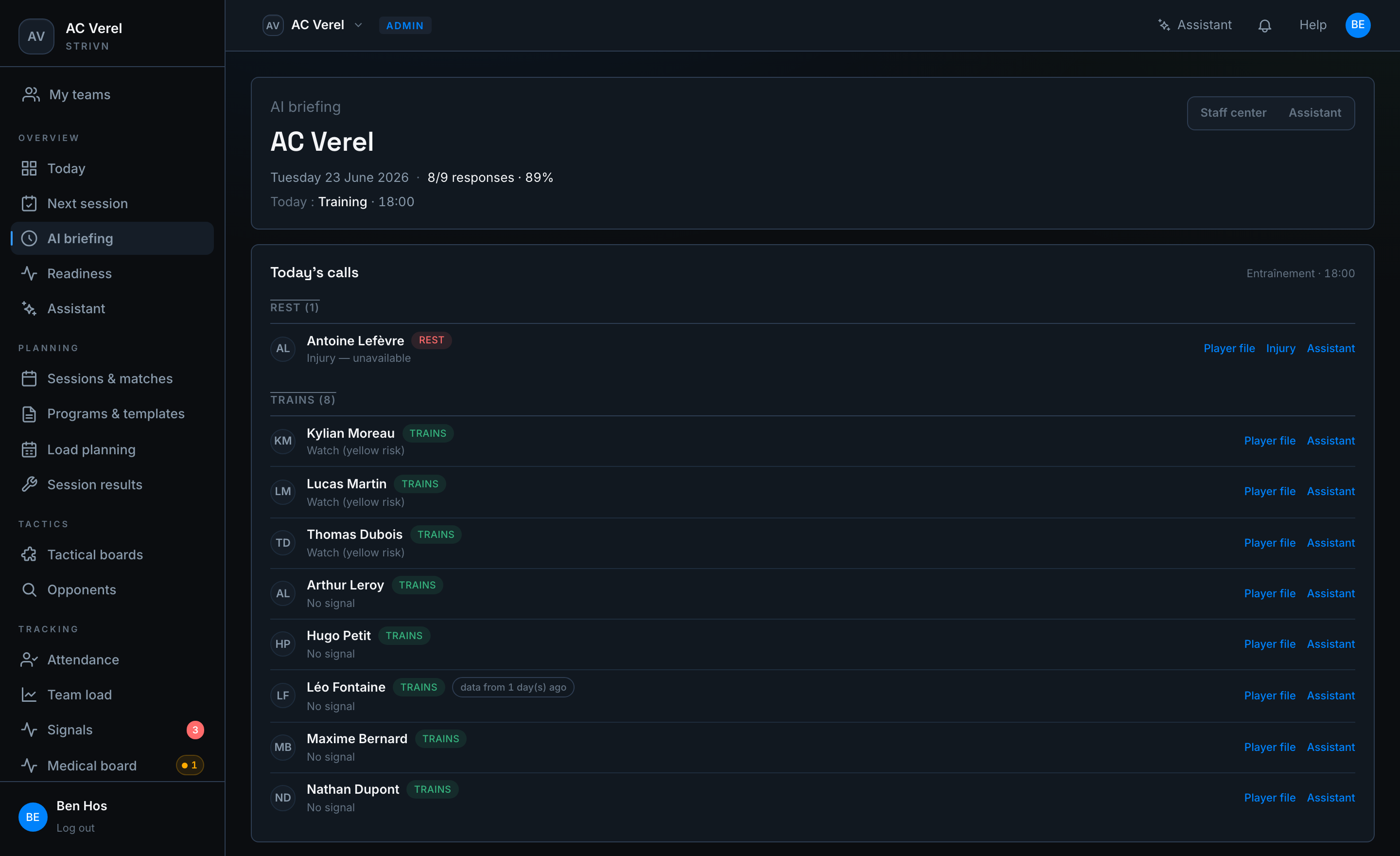The height and width of the screenshot is (856, 1400).
Task: Click Lucas Martin's player name
Action: [x=346, y=484]
